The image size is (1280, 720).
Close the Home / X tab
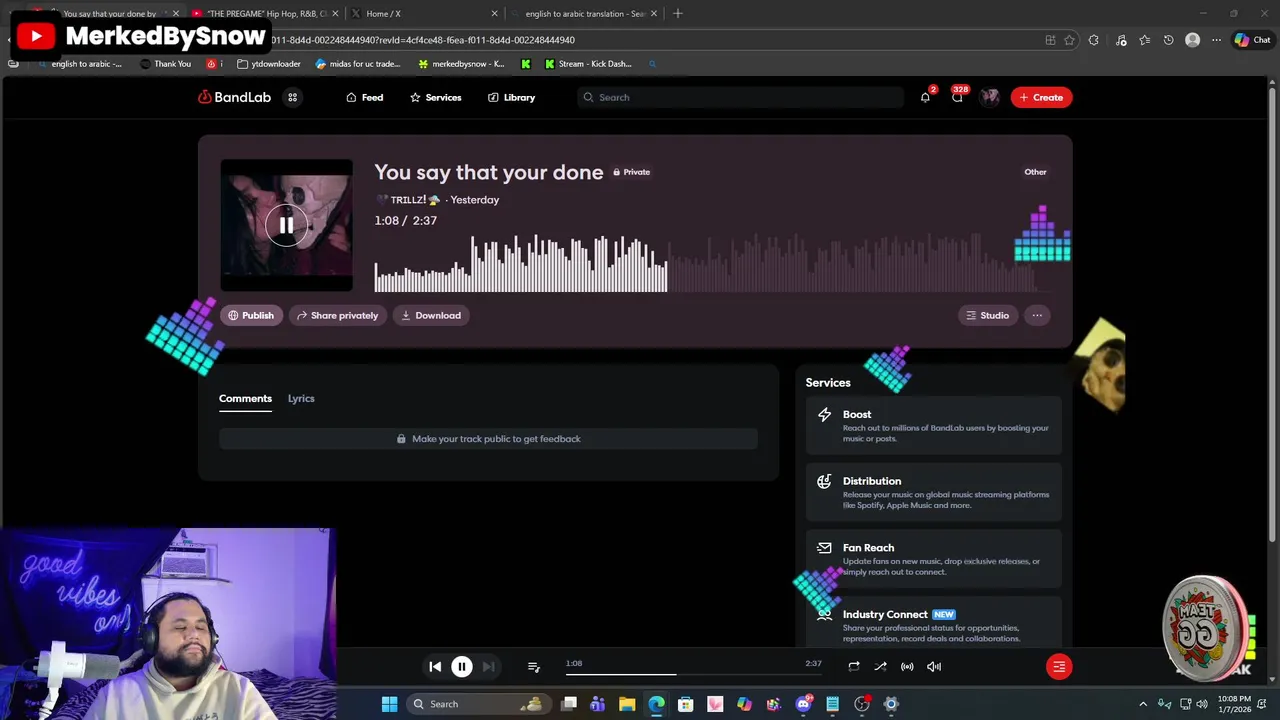pyautogui.click(x=494, y=14)
